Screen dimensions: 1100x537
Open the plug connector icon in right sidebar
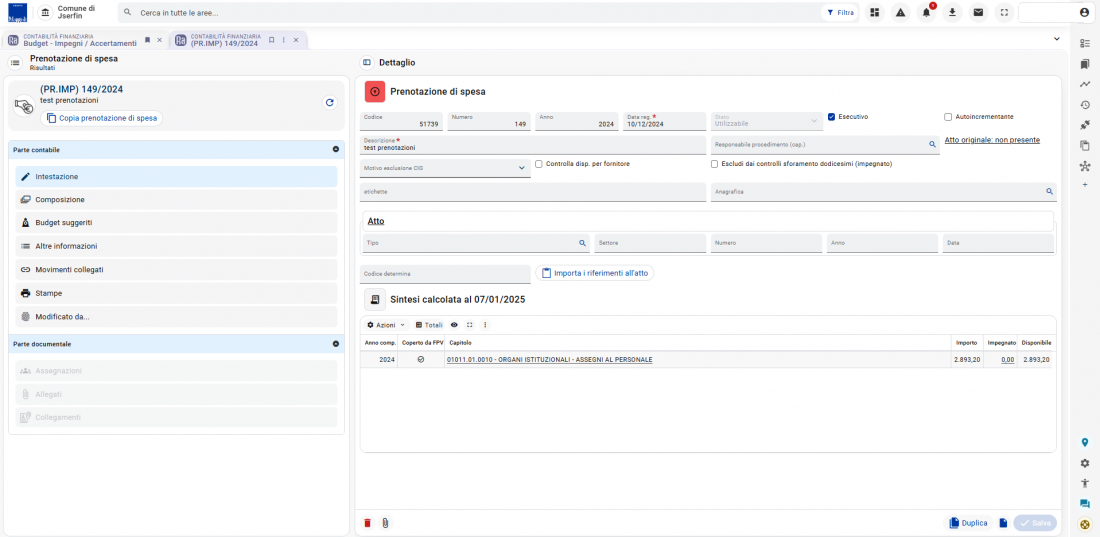(1085, 125)
